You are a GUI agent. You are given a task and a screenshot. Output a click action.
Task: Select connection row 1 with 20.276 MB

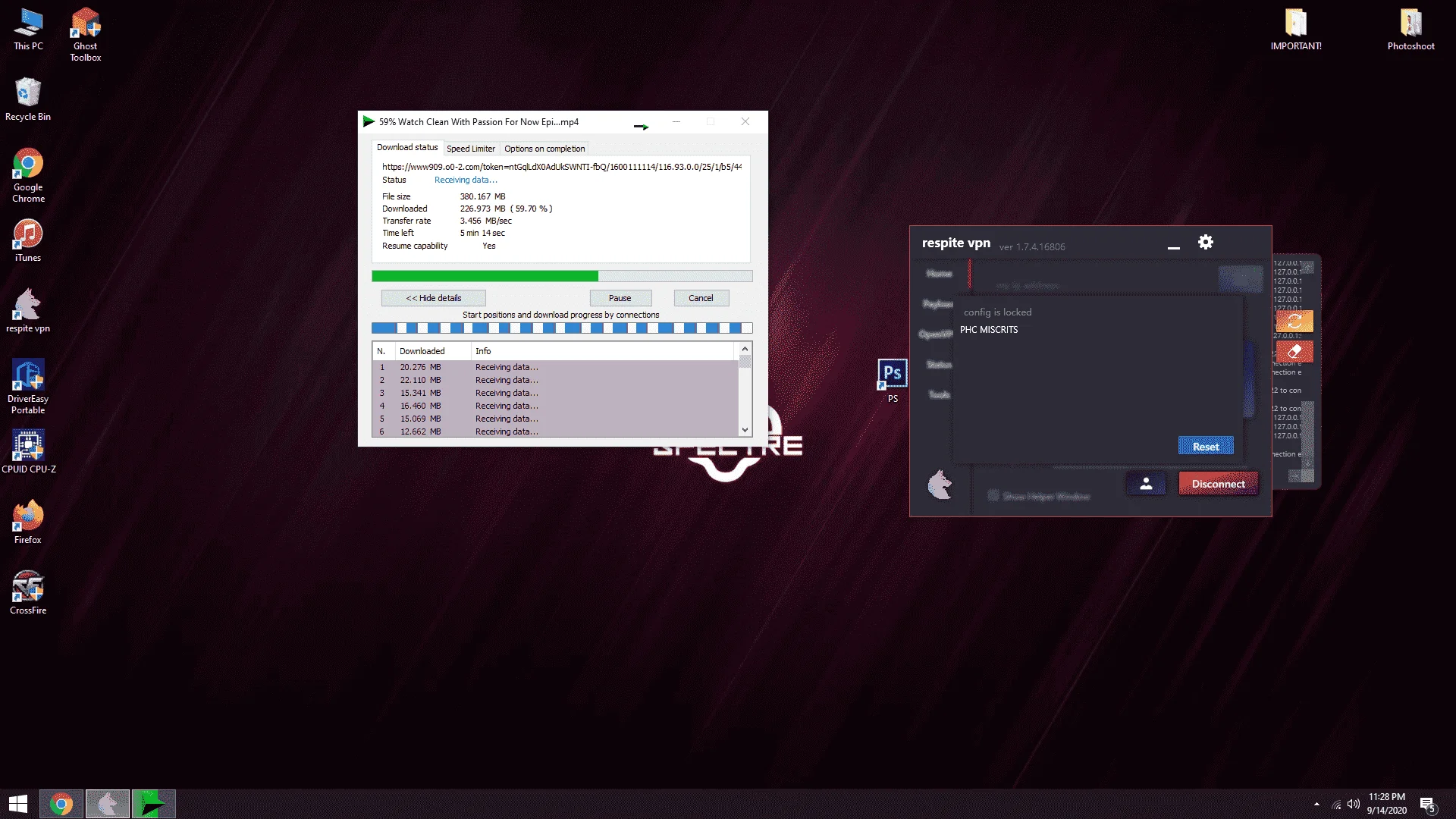point(554,367)
